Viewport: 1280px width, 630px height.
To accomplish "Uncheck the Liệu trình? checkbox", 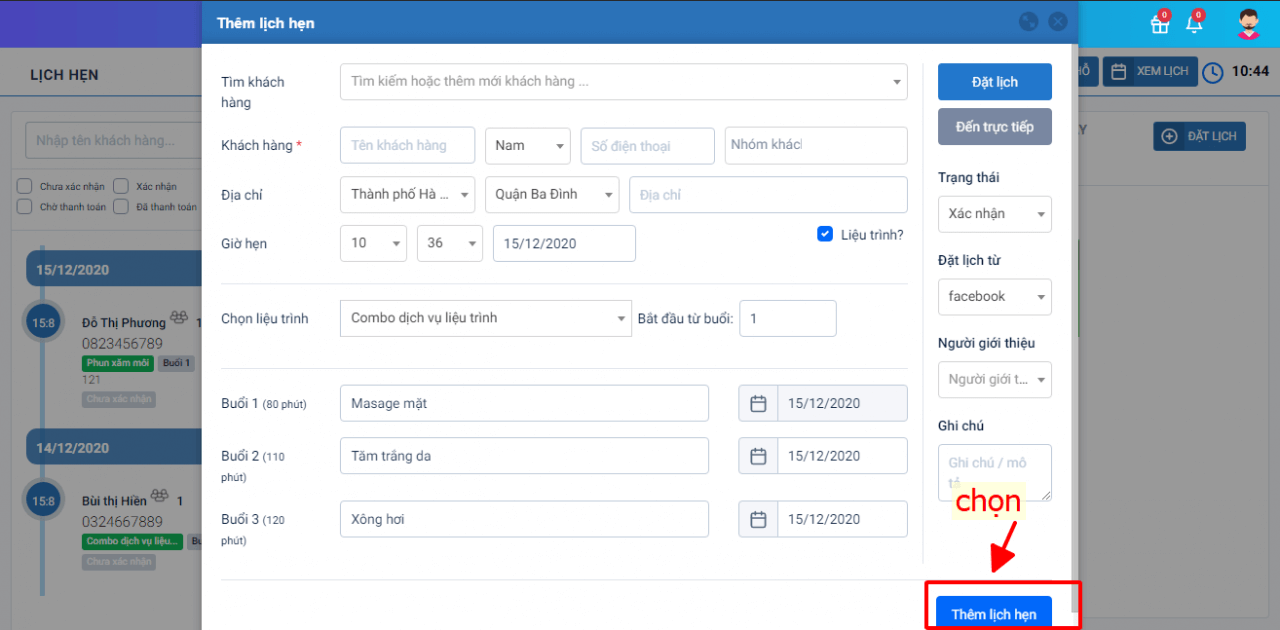I will pyautogui.click(x=825, y=234).
